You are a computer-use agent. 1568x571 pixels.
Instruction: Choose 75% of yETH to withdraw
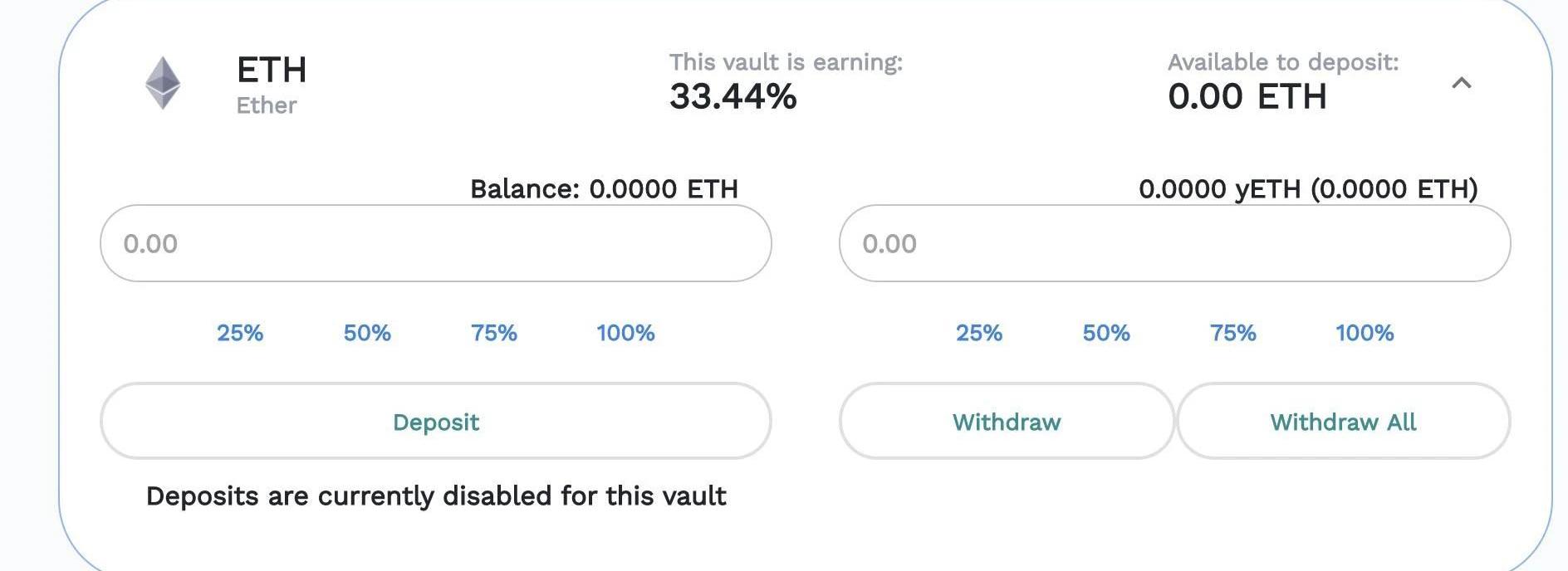[x=1233, y=333]
